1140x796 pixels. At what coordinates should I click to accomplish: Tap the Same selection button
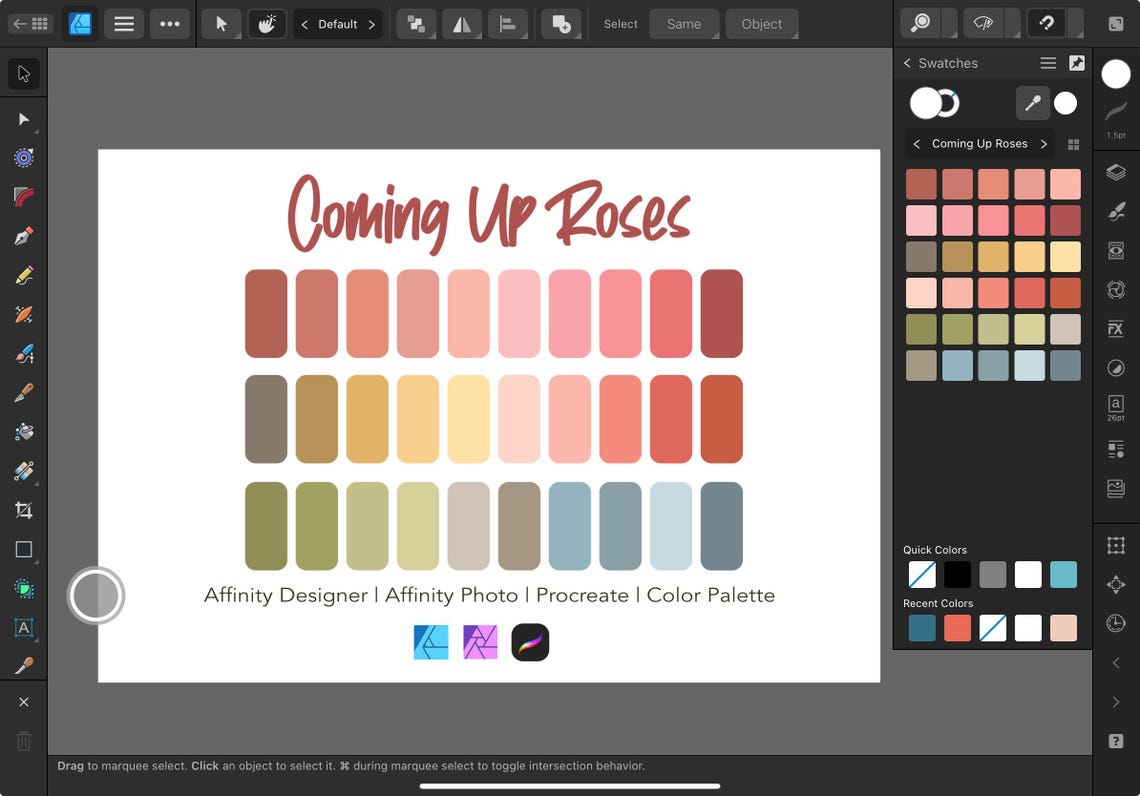point(684,23)
